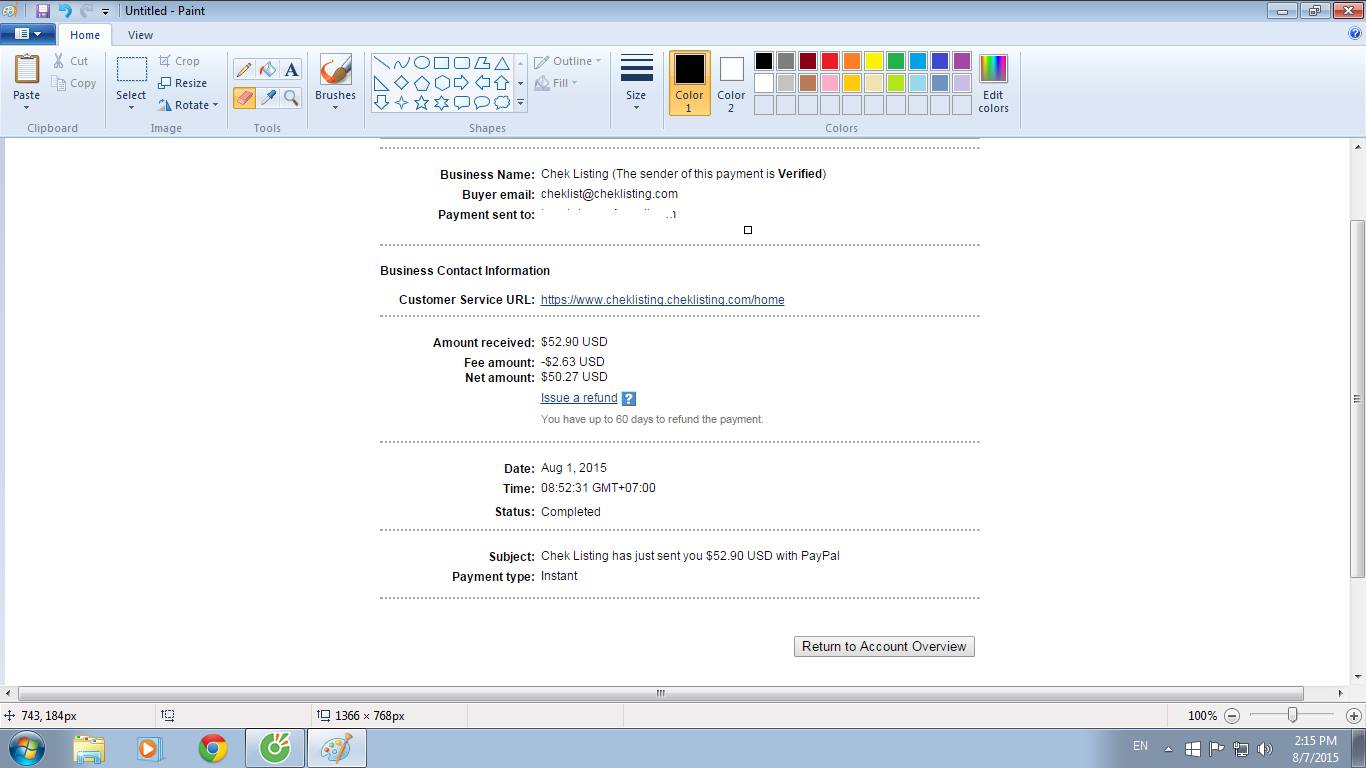Viewport: 1366px width, 768px height.
Task: Click the horizontal scrollbar thumb
Action: click(660, 693)
